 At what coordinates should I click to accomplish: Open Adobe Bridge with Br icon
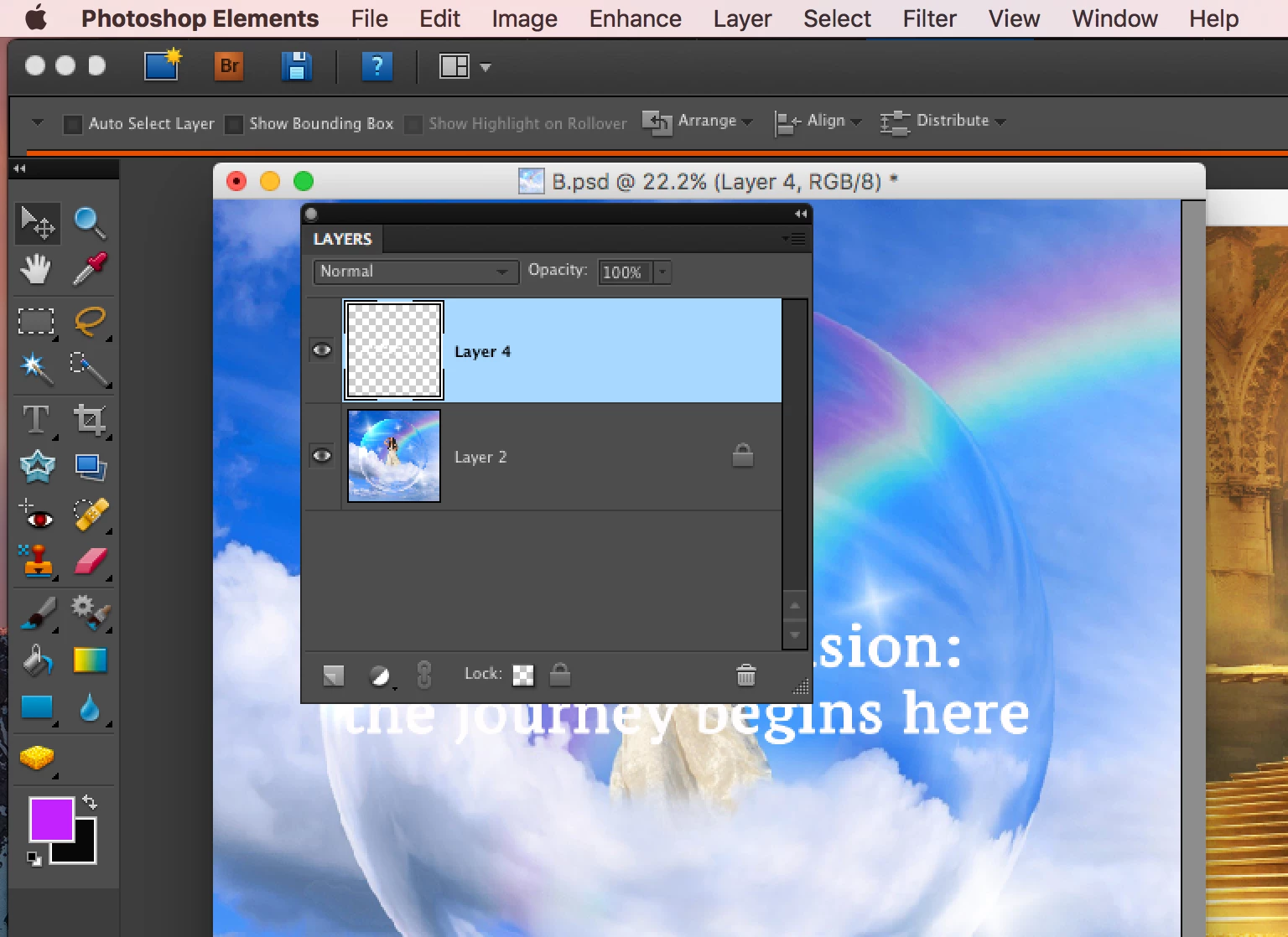click(229, 66)
